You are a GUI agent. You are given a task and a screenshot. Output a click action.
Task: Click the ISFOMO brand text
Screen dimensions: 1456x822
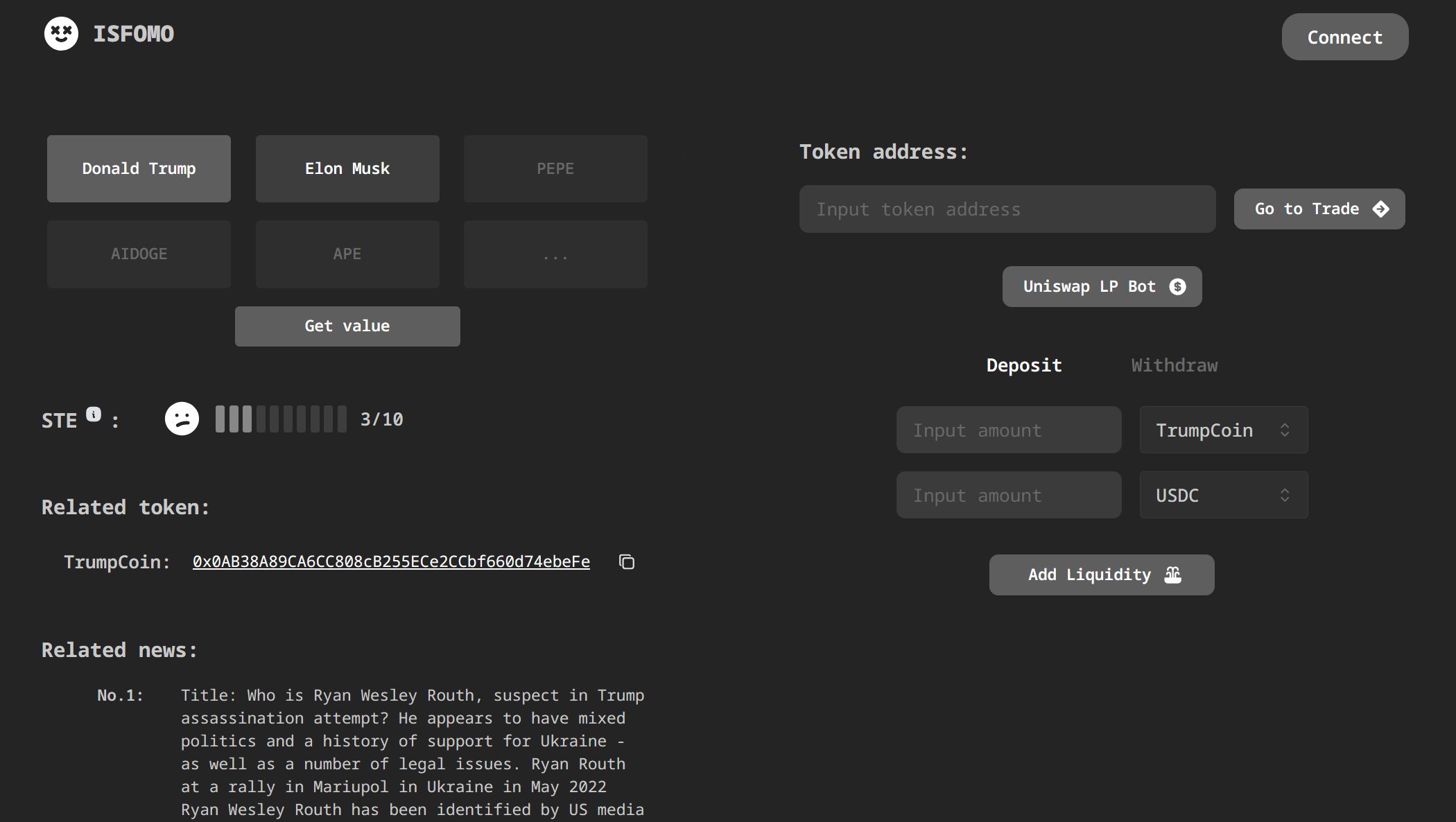(134, 33)
